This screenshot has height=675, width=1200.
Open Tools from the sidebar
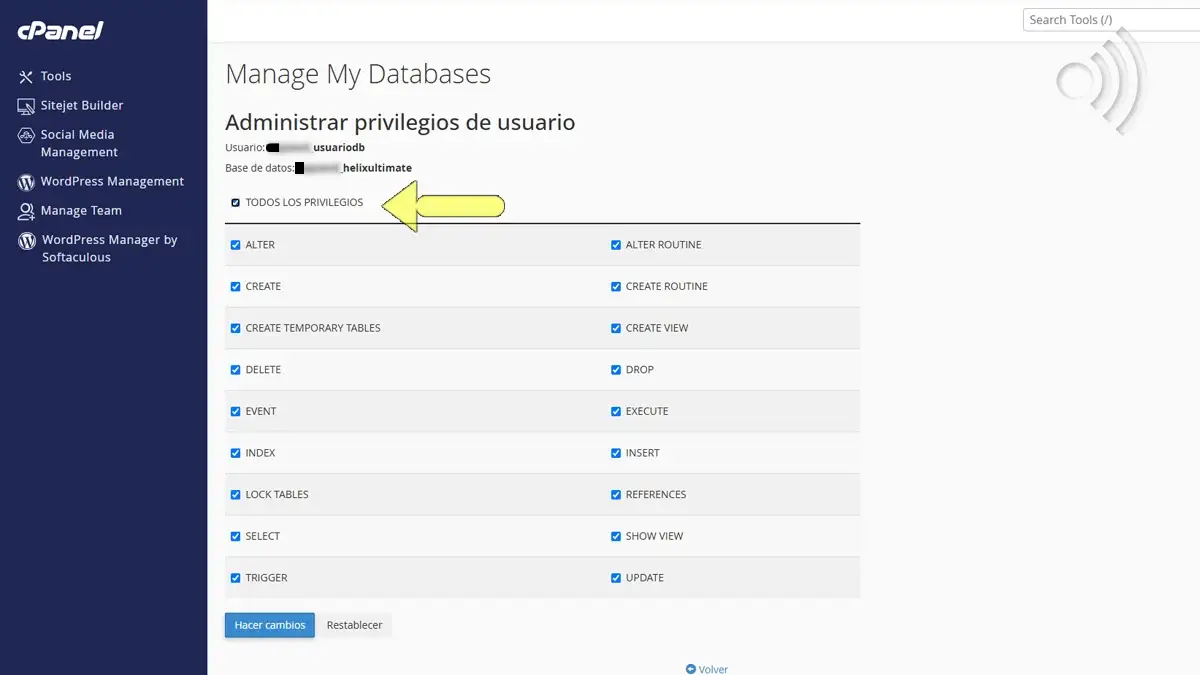tap(56, 76)
